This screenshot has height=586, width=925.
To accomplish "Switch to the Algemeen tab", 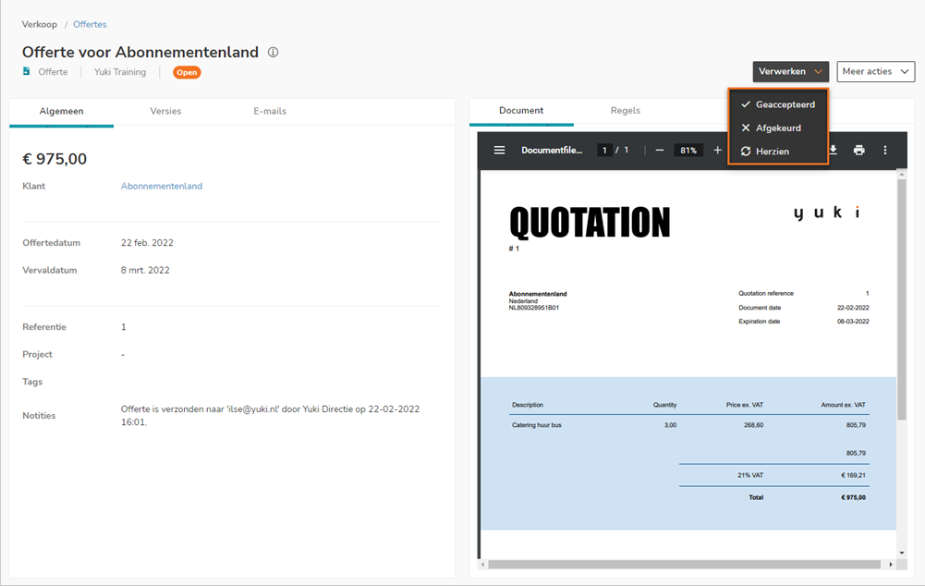I will [x=61, y=111].
